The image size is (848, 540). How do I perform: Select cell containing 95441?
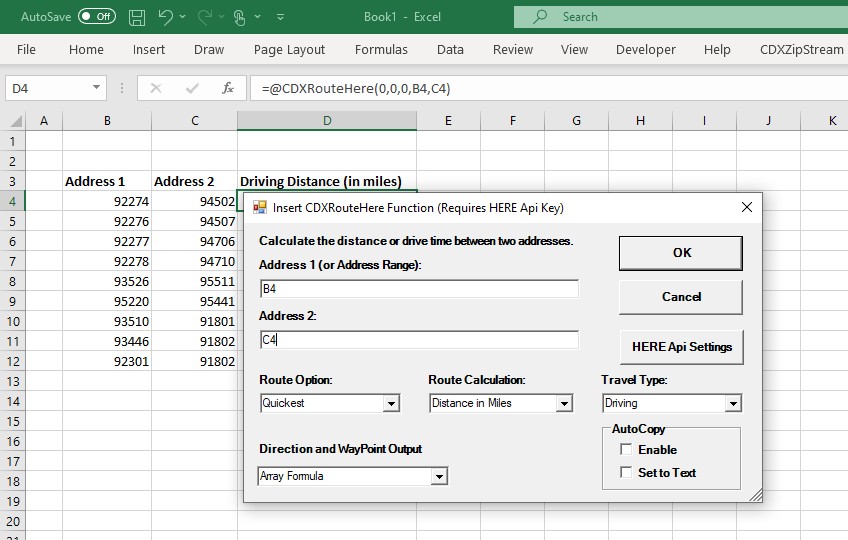tap(195, 301)
